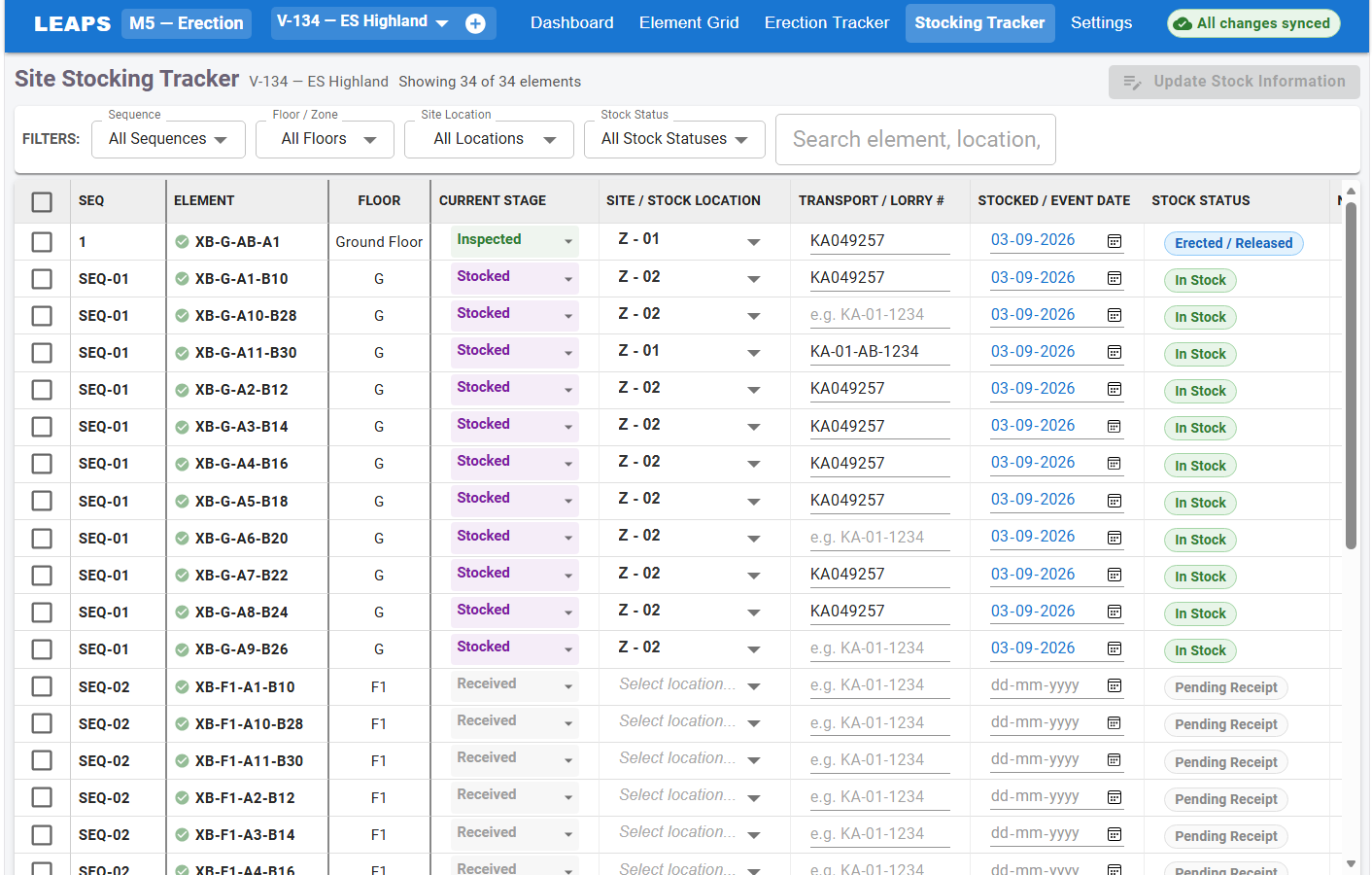Click the All changes synced status badge
The image size is (1372, 875).
(1253, 23)
